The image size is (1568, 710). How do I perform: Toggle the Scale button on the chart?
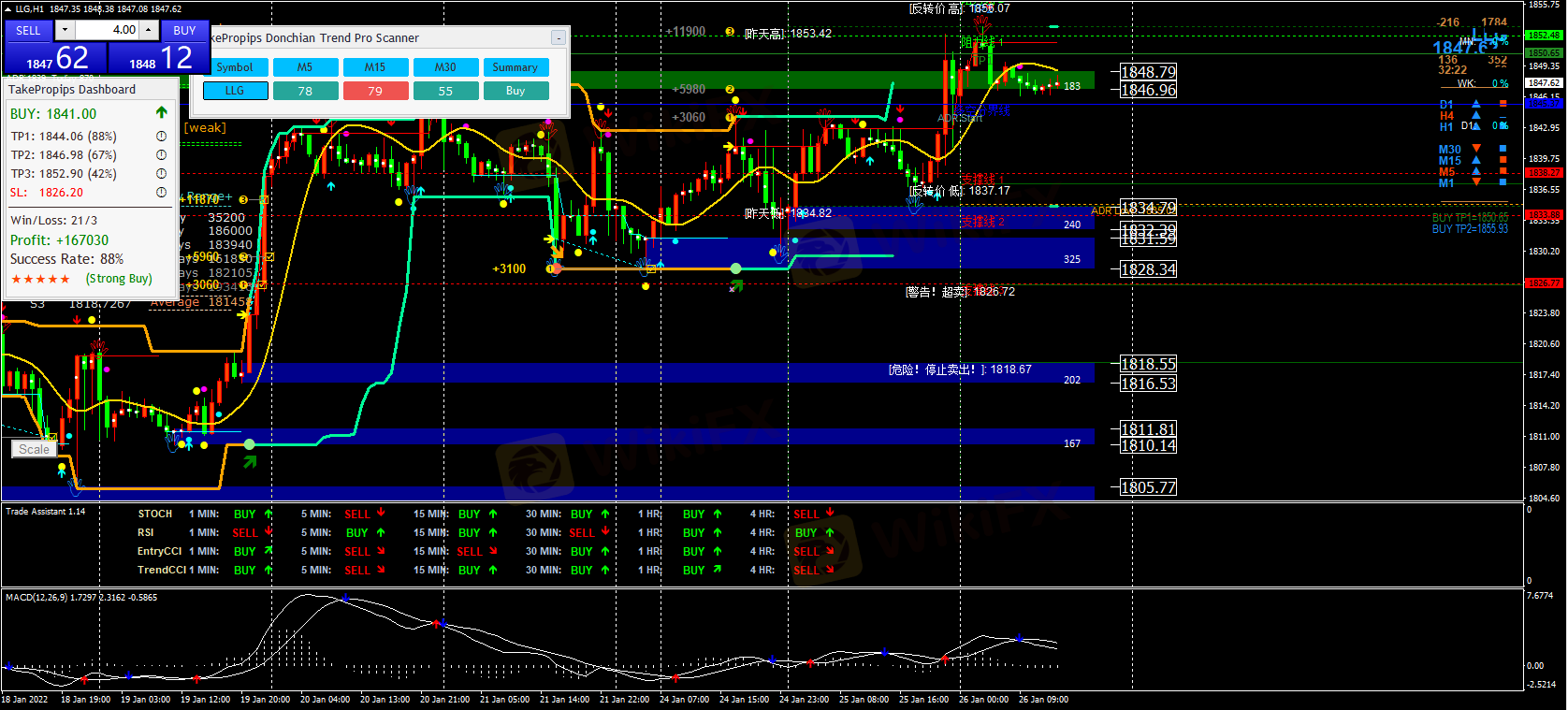pos(35,449)
